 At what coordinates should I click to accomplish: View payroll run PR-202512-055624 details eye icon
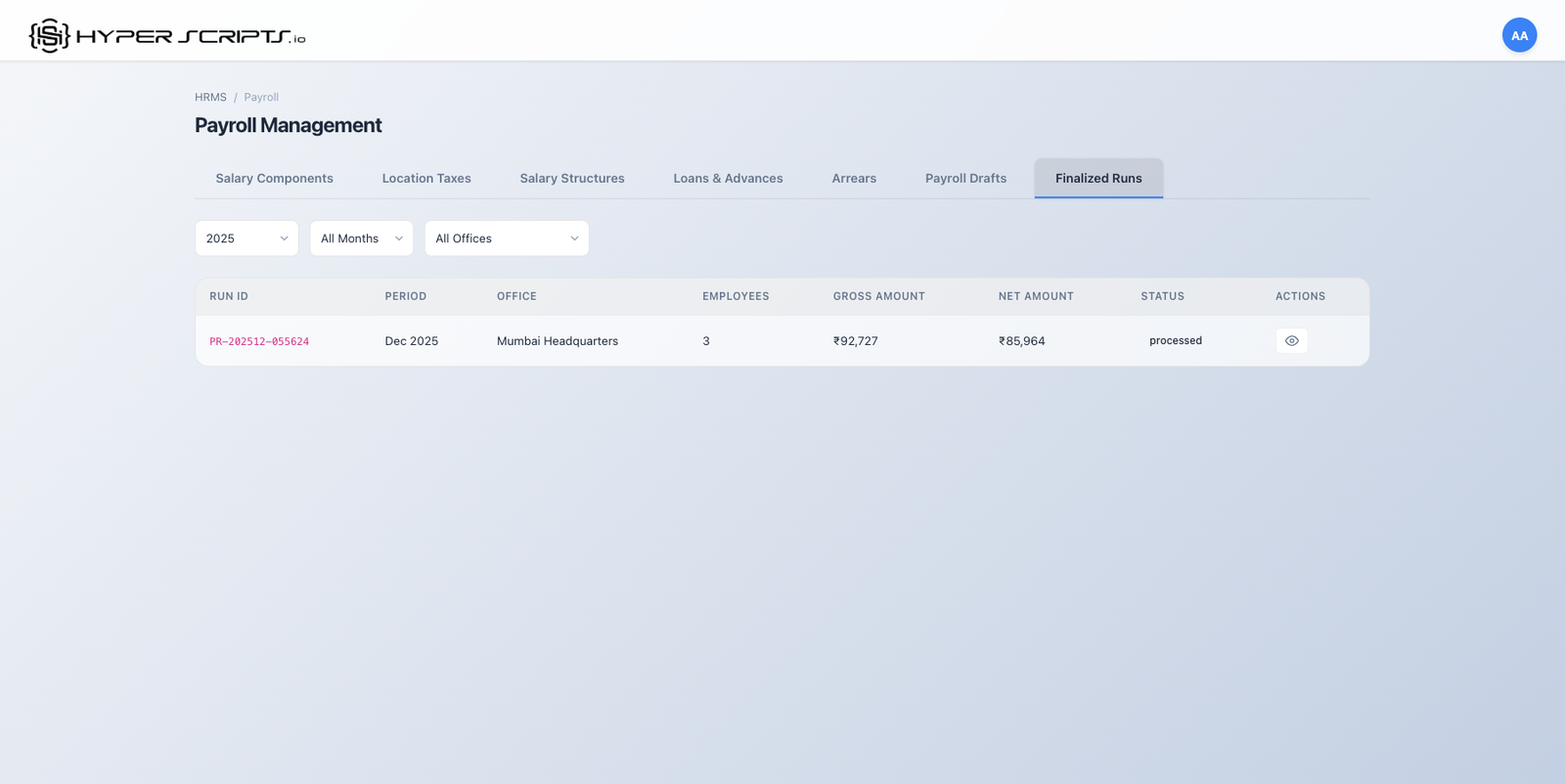[1291, 340]
